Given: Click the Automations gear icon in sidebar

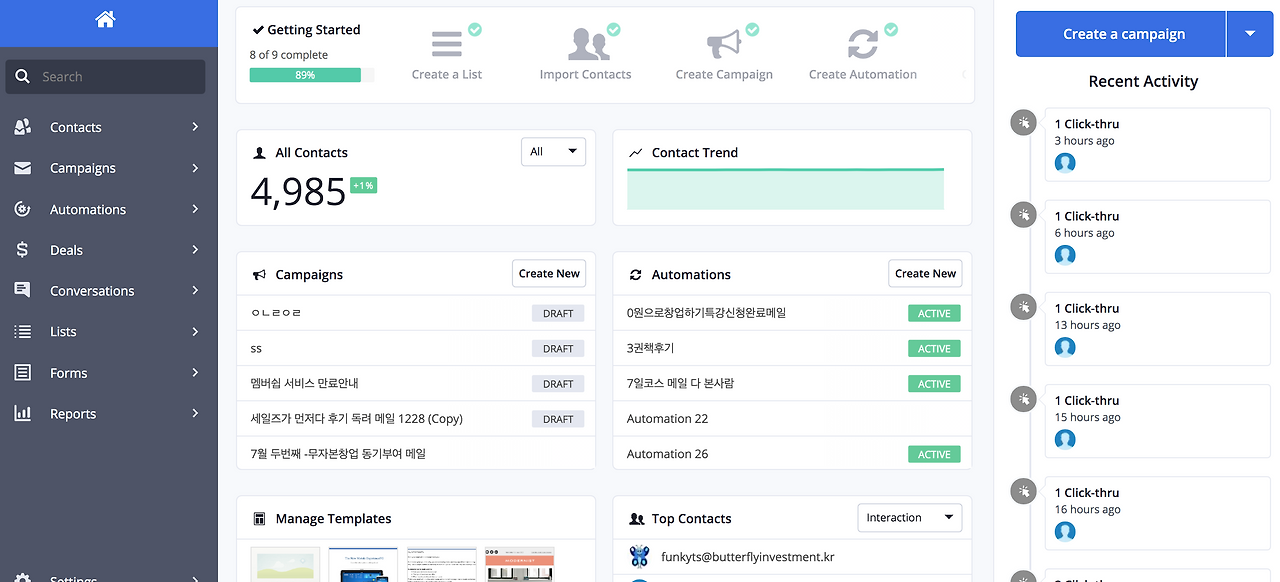Looking at the screenshot, I should tap(22, 209).
